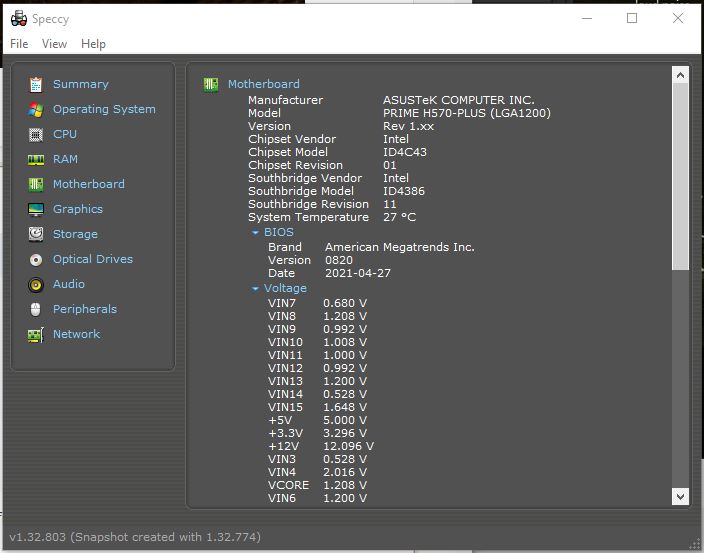The height and width of the screenshot is (553, 704).
Task: Go to the CPU section
Action: [x=65, y=134]
